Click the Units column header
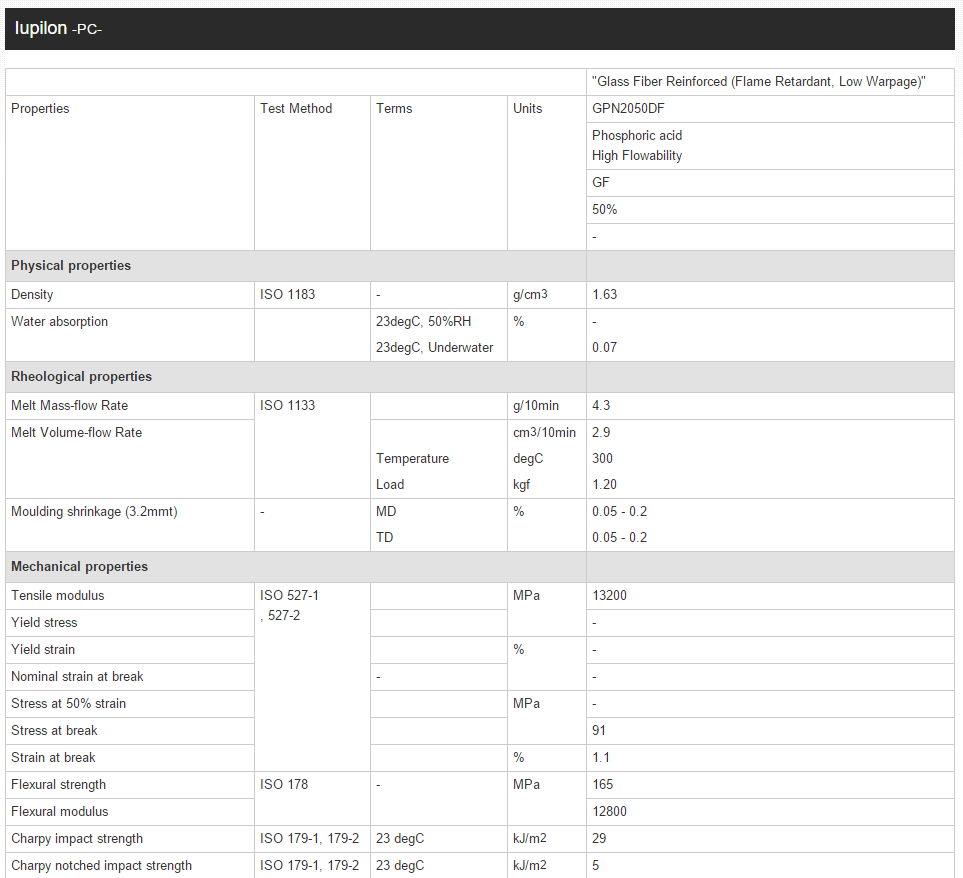Screen dimensions: 963x878 tap(528, 109)
